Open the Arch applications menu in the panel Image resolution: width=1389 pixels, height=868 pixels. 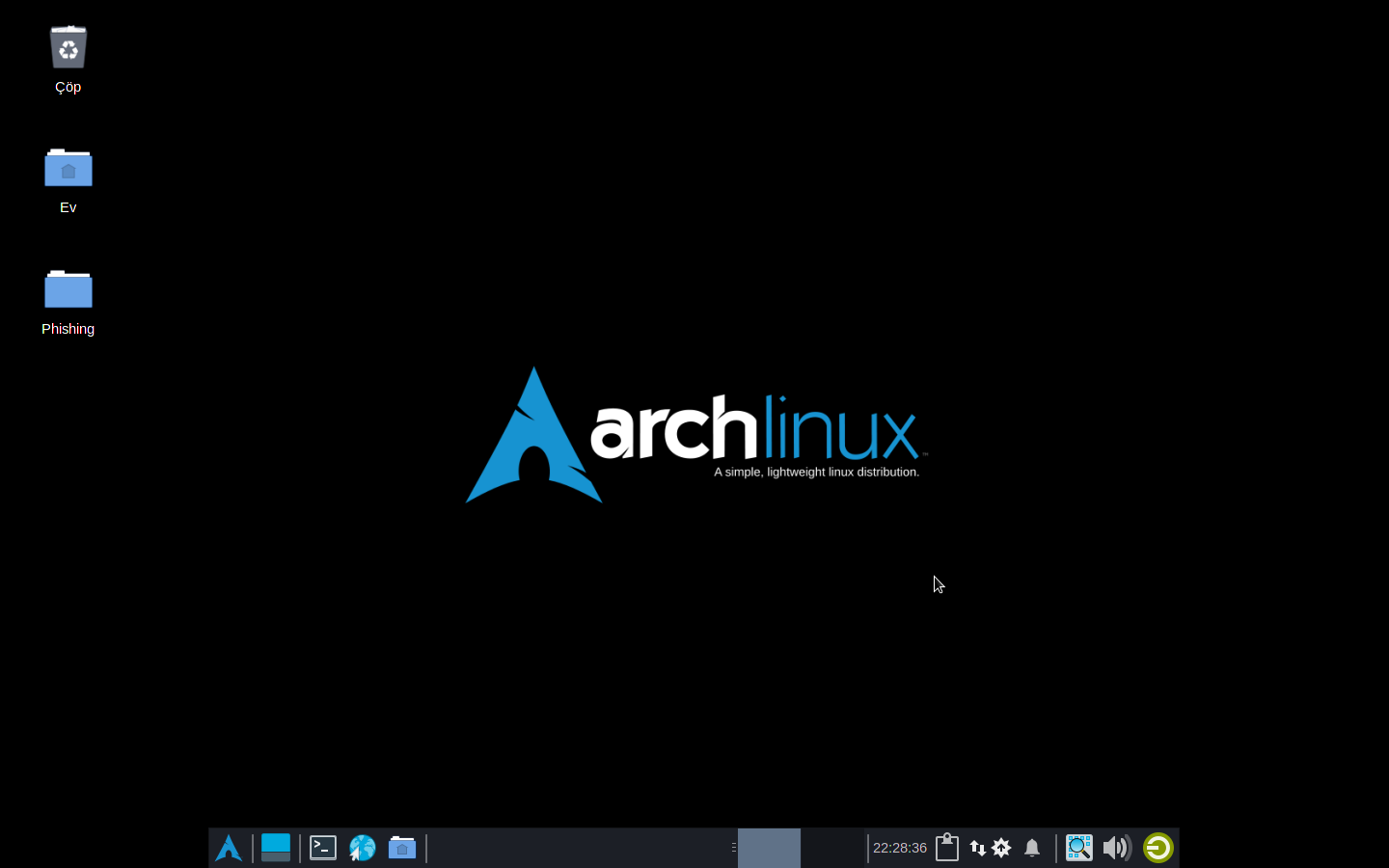(229, 848)
